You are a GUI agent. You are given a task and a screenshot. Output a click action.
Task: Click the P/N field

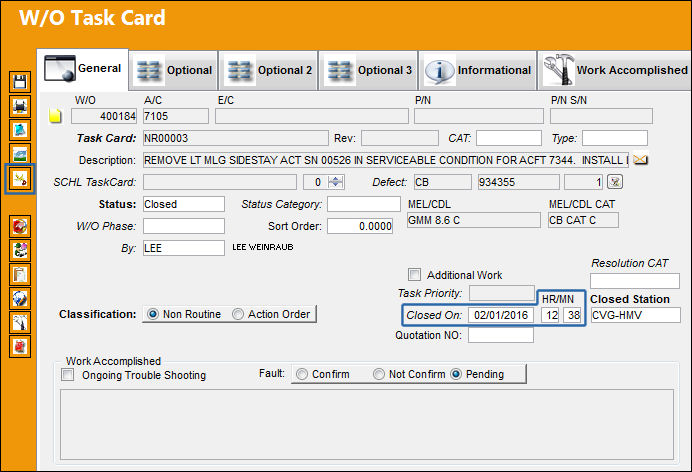click(479, 116)
